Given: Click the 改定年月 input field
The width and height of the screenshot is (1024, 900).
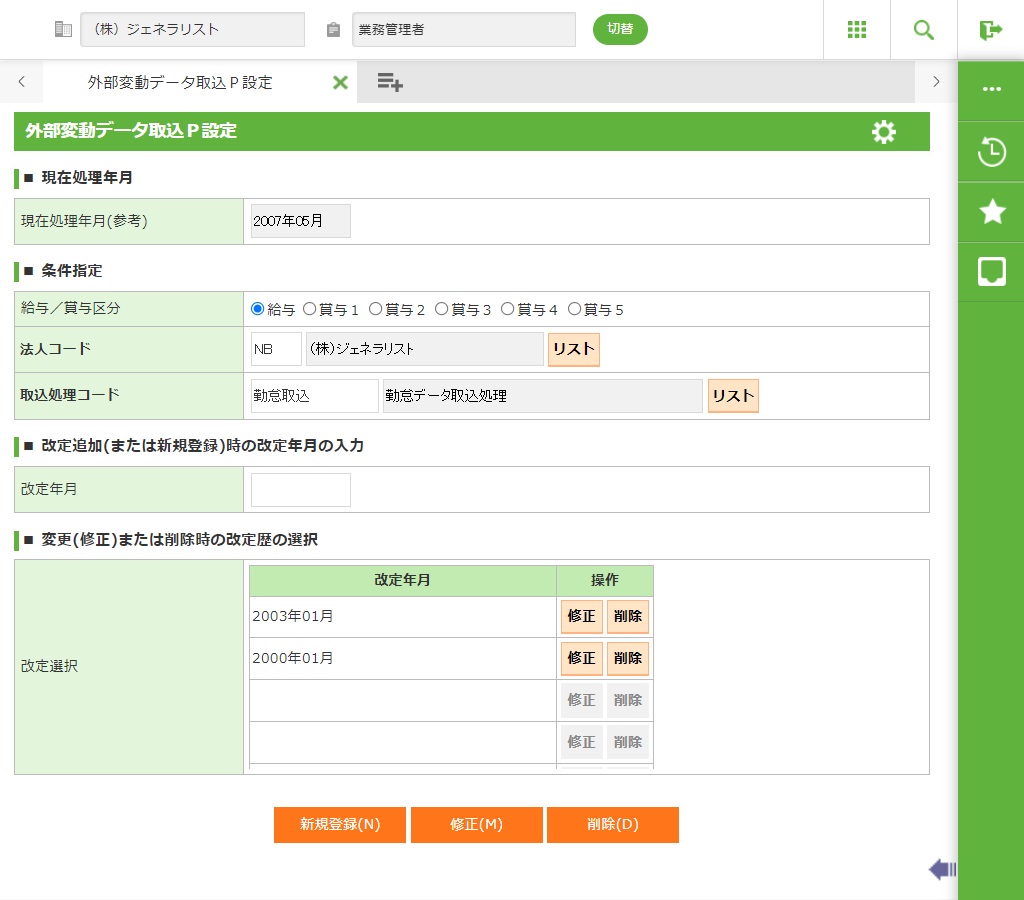Looking at the screenshot, I should coord(301,490).
